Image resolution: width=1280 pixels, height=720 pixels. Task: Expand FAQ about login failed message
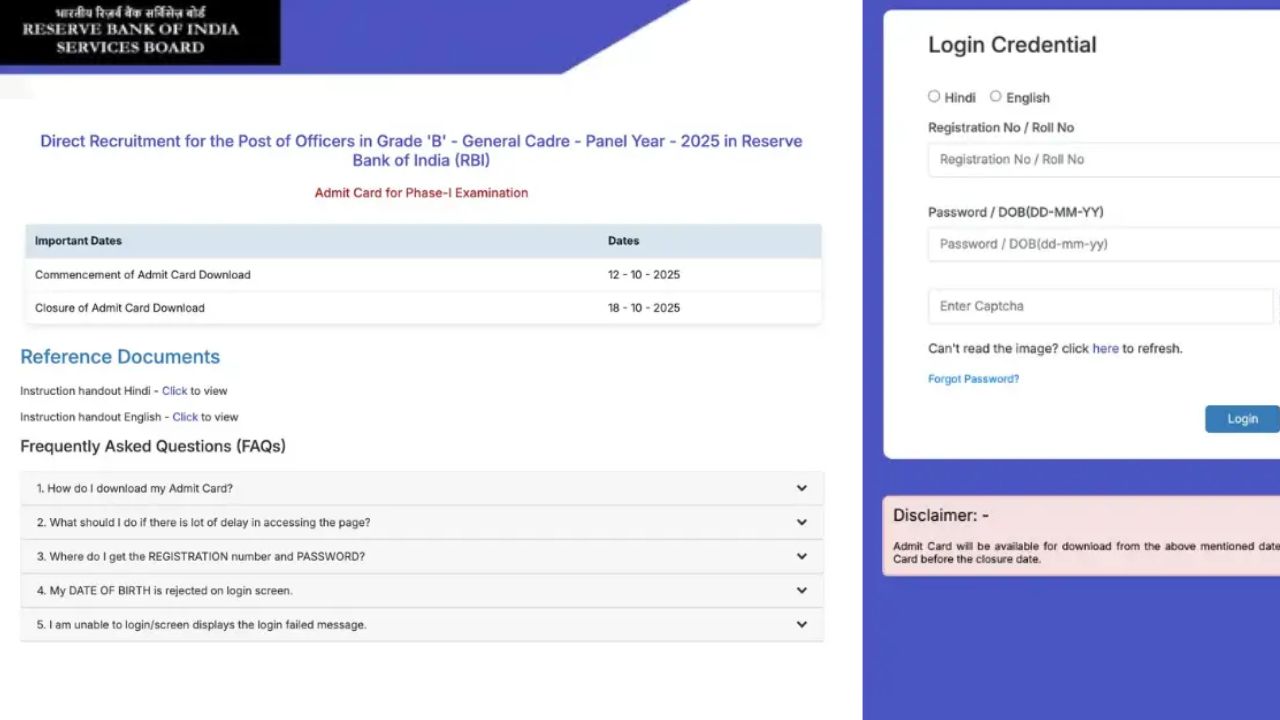[x=422, y=624]
